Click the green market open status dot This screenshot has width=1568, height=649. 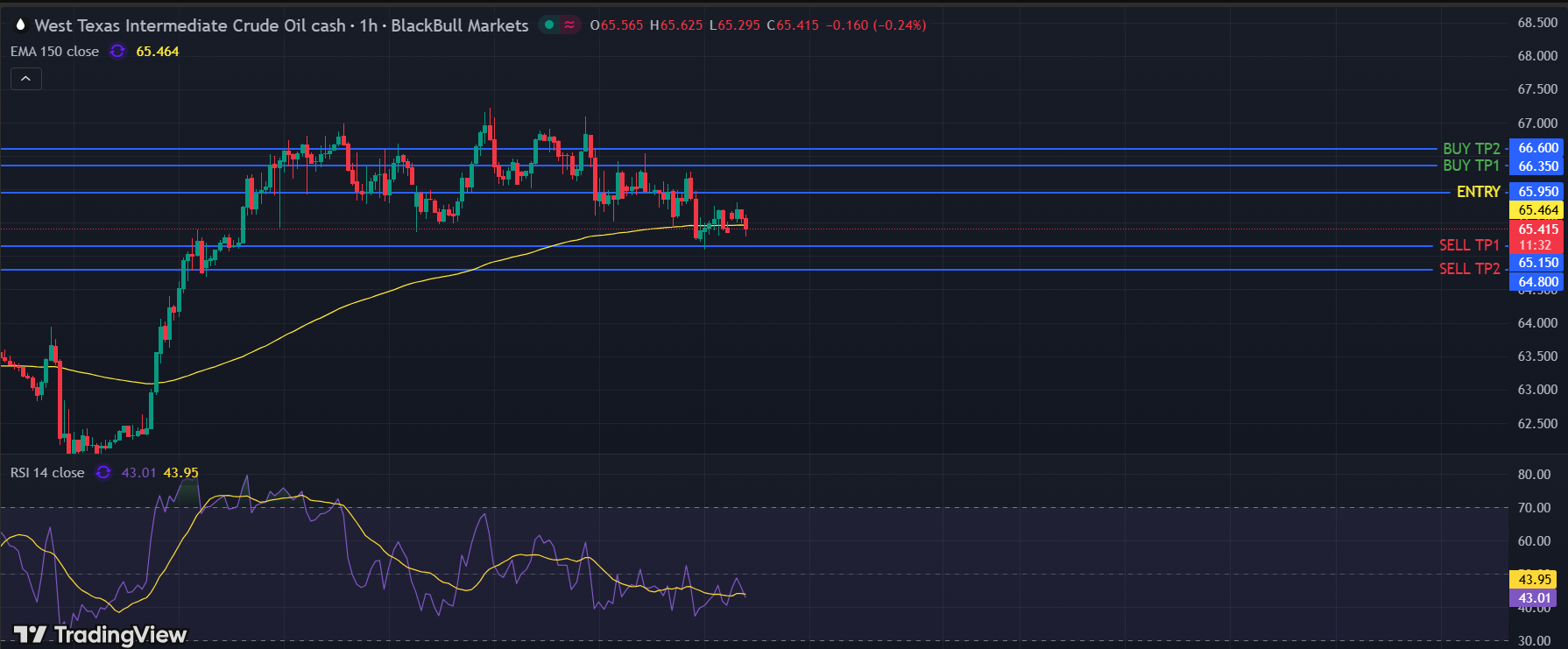[549, 25]
